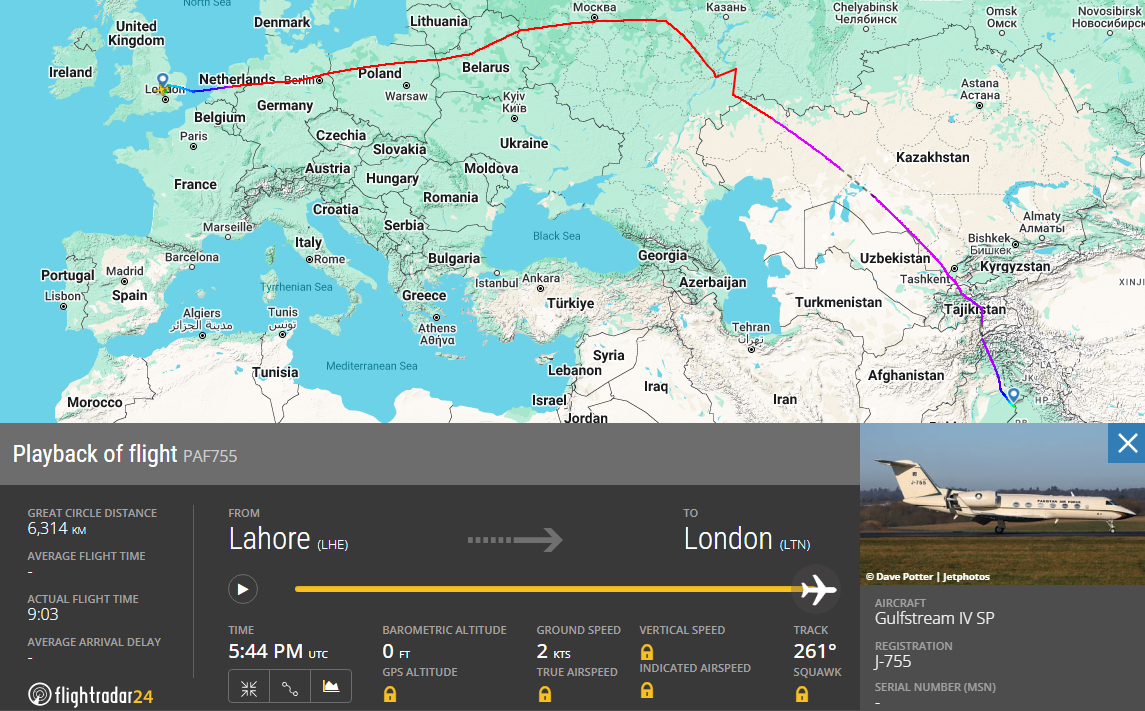
Task: Click the Ukraine label on the map
Action: tap(524, 144)
